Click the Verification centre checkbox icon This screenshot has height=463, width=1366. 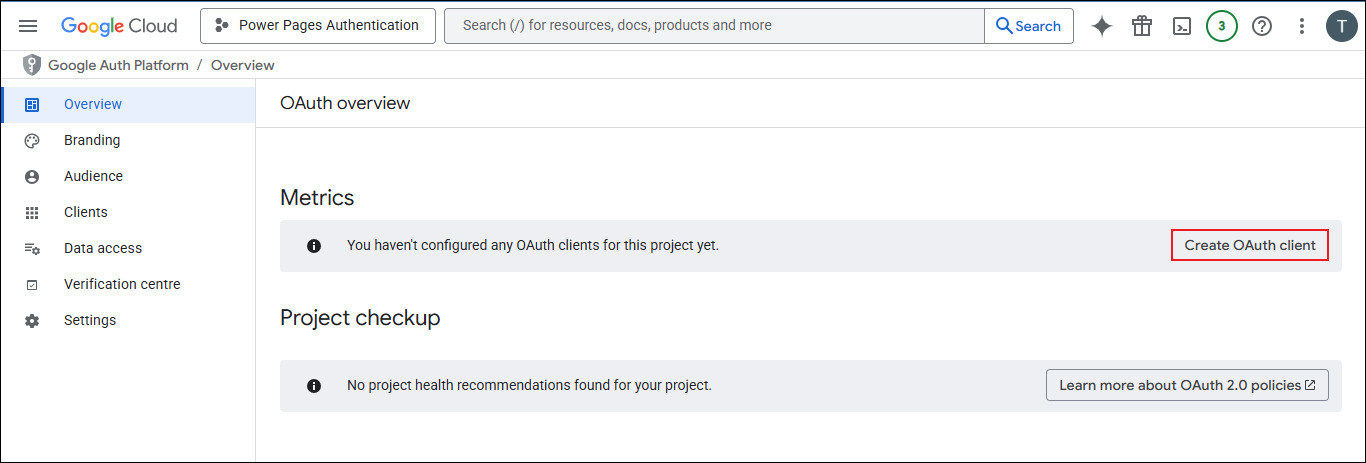(32, 285)
